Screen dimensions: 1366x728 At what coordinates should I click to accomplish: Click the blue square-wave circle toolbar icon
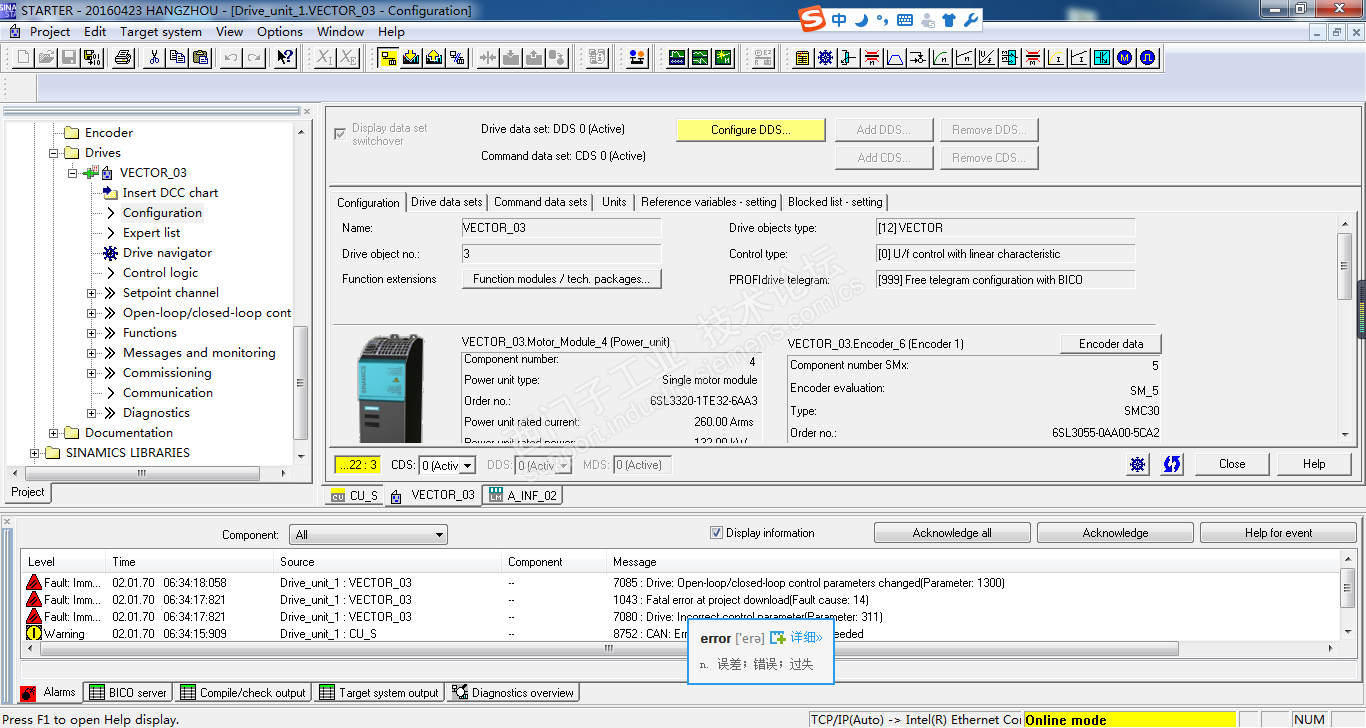[1147, 58]
